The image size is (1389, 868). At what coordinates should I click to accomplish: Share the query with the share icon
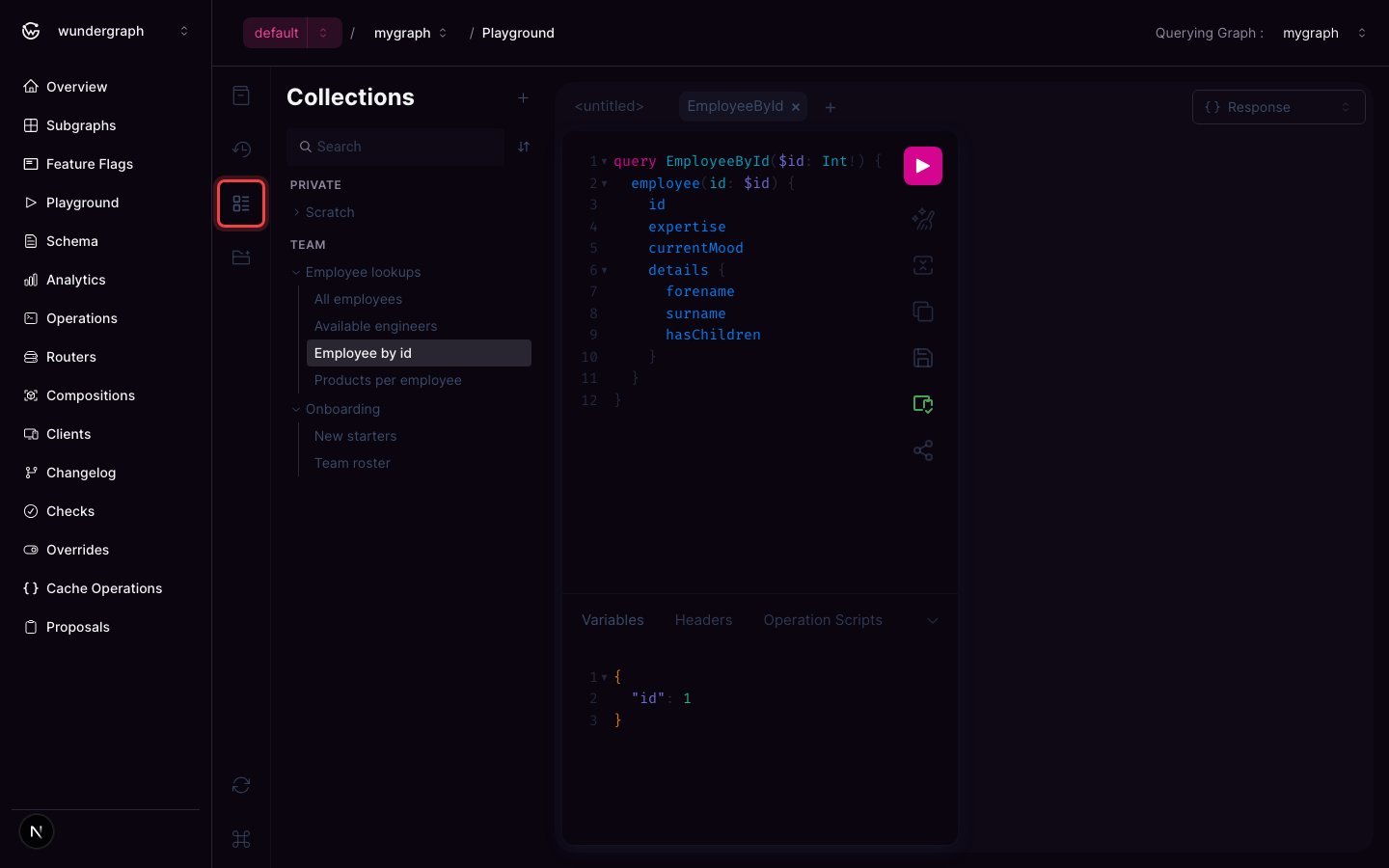[x=922, y=450]
